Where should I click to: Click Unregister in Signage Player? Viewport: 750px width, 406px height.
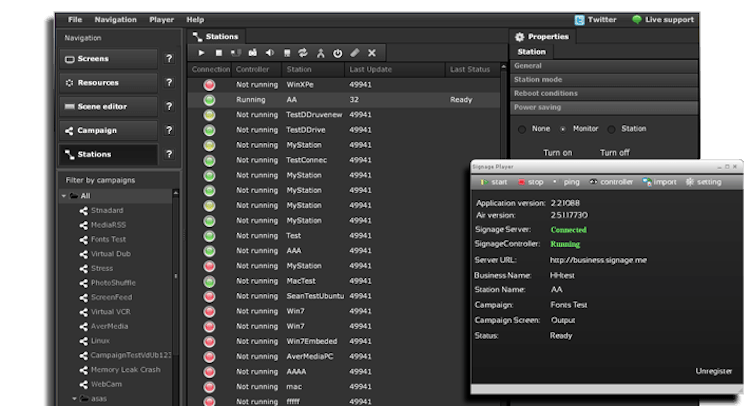[x=714, y=371]
